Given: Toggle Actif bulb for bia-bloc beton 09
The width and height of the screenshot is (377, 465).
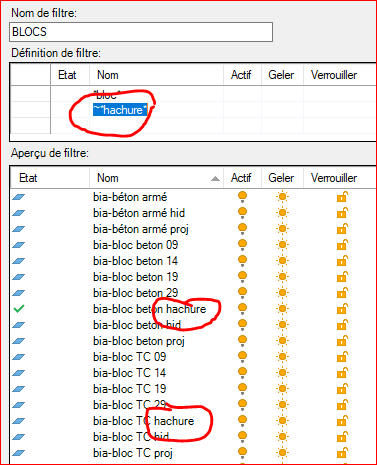Looking at the screenshot, I should (x=242, y=245).
